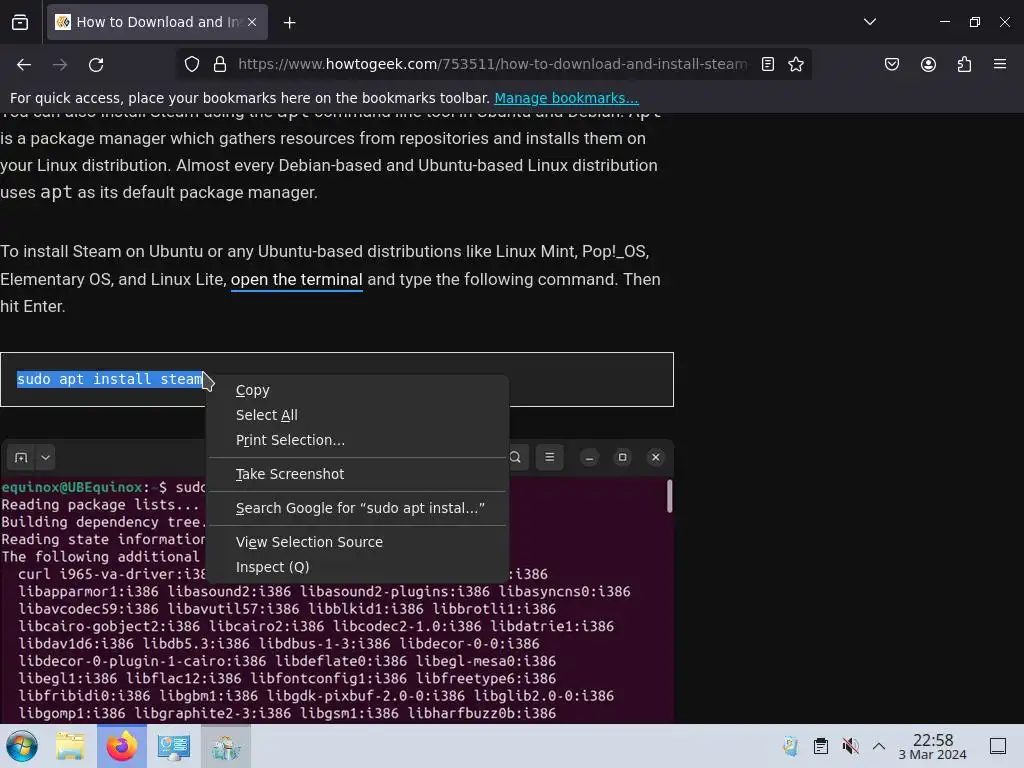Close the How to Download tab
The image size is (1024, 768).
252,22
